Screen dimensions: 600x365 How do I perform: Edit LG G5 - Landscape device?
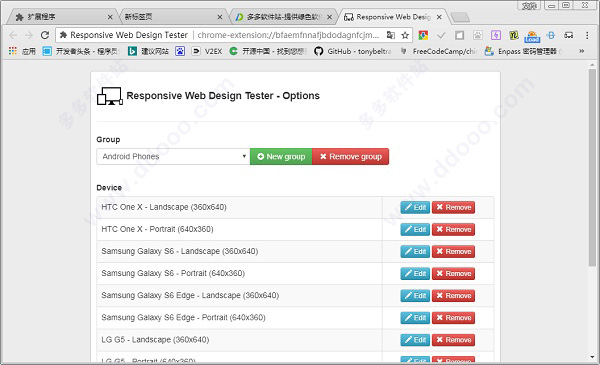(415, 340)
